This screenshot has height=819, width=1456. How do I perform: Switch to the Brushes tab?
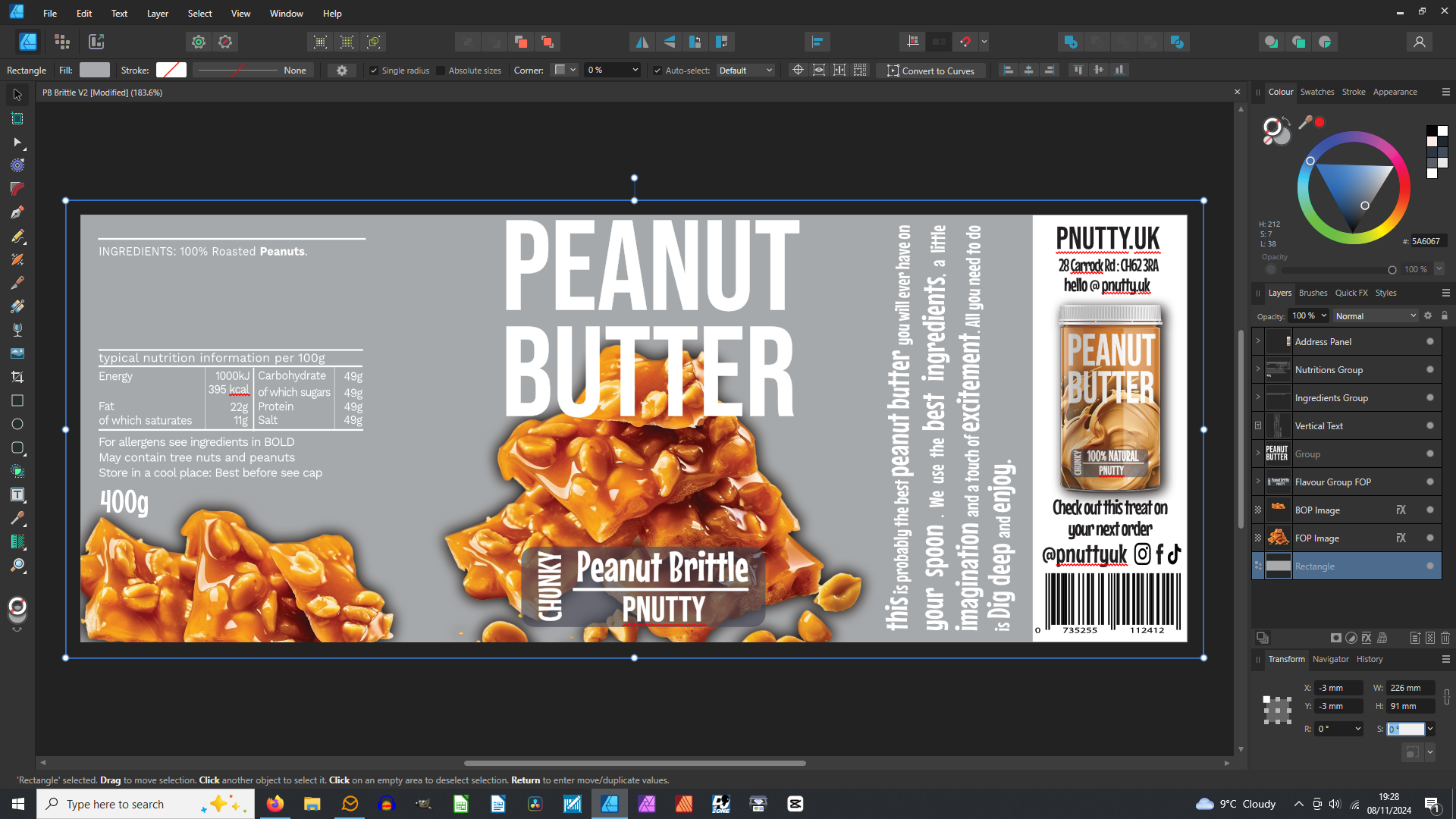tap(1313, 293)
